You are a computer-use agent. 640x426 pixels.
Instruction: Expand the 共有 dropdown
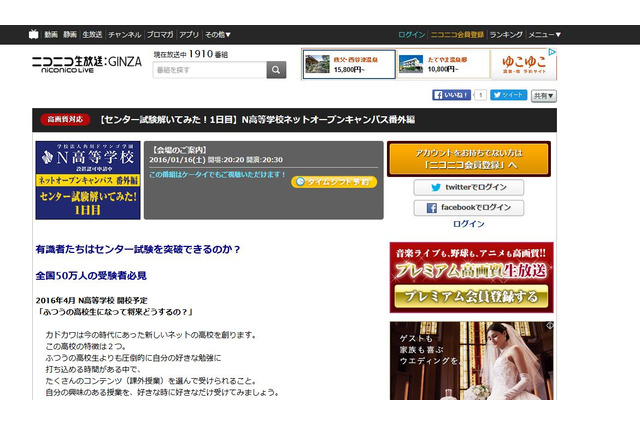(x=544, y=96)
